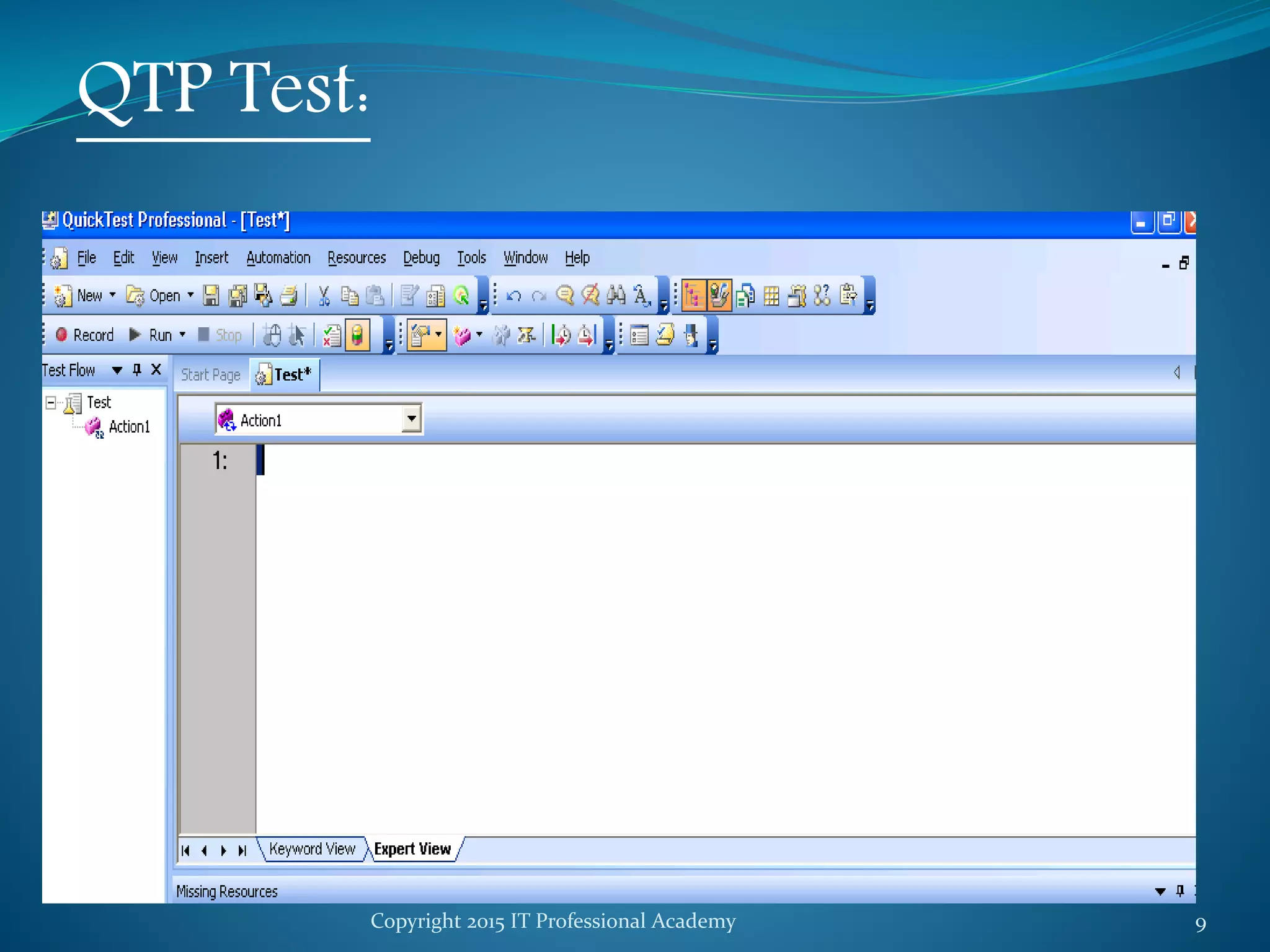Click the Save test icon
This screenshot has height=952, width=1270.
coord(211,296)
